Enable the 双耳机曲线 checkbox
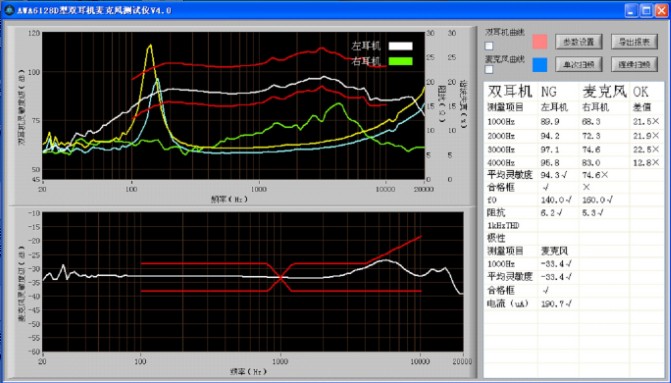The width and height of the screenshot is (671, 383). point(489,46)
